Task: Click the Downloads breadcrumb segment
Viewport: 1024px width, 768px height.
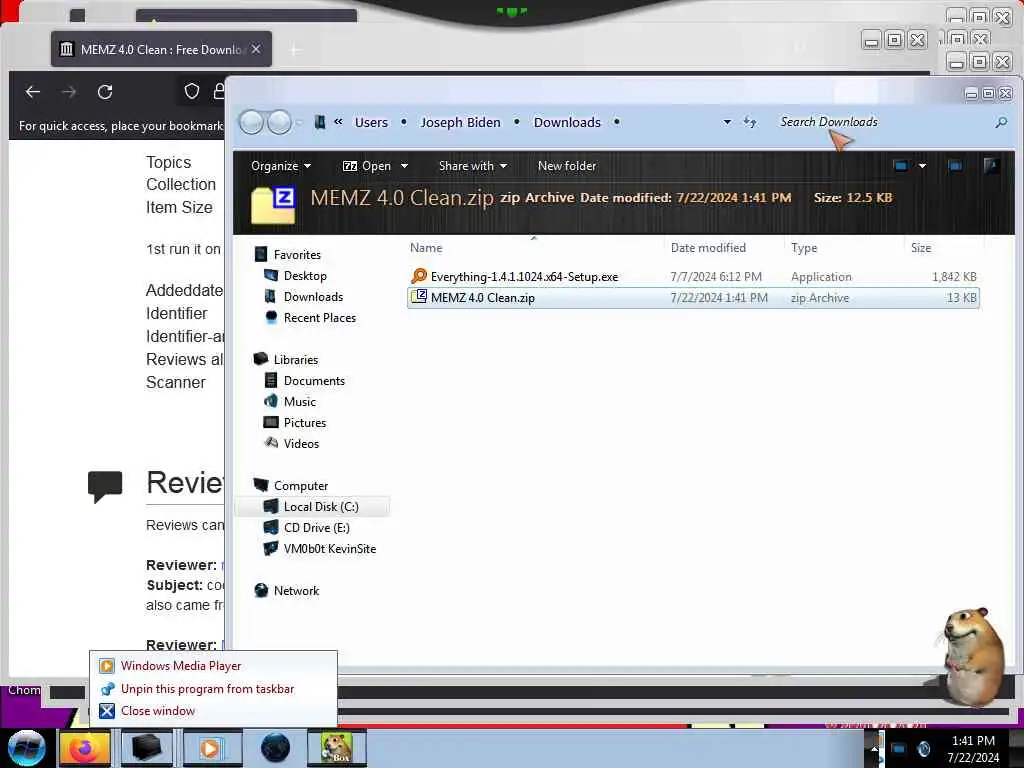Action: pos(567,122)
